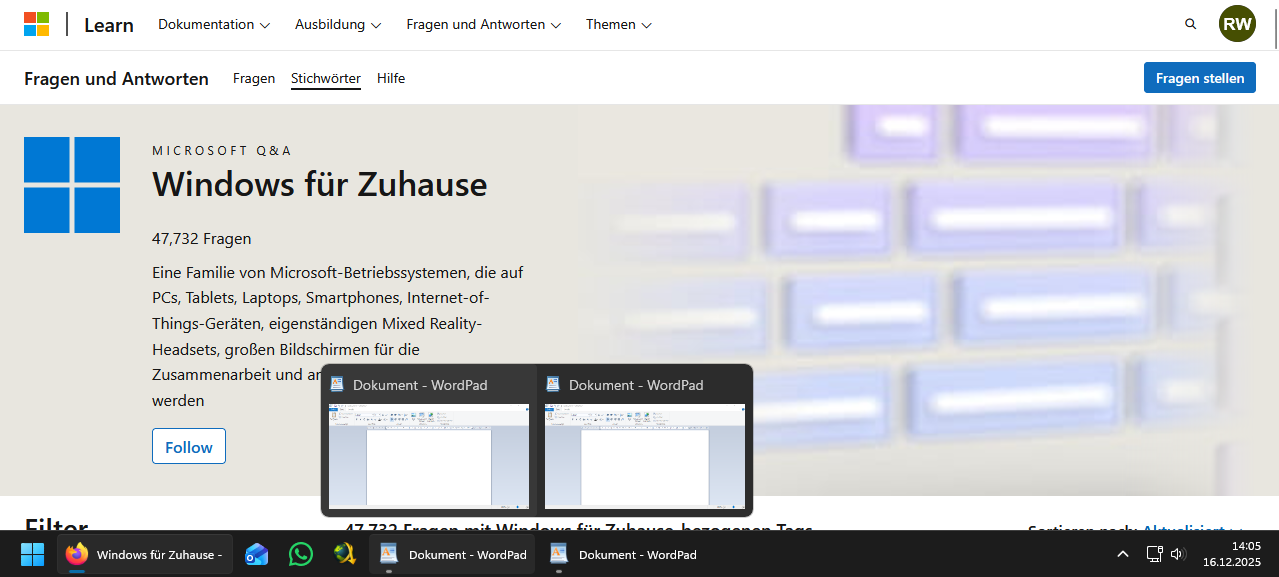Click the speaker icon in the system tray
Screen dimensions: 1279x577
point(1177,554)
